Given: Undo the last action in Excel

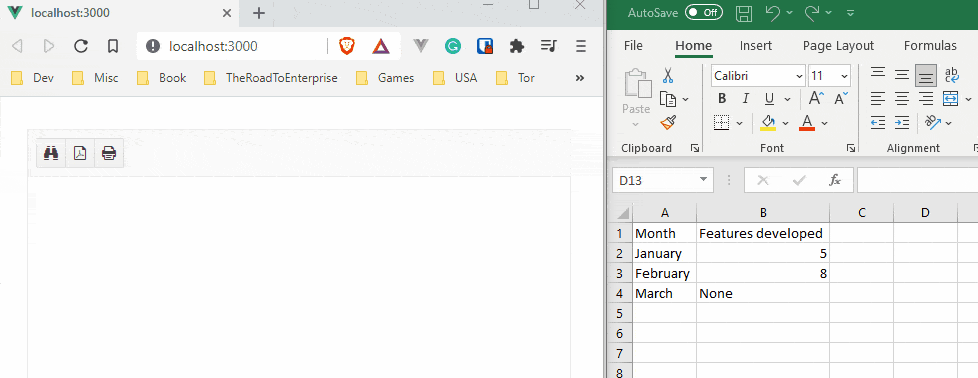Looking at the screenshot, I should 772,13.
